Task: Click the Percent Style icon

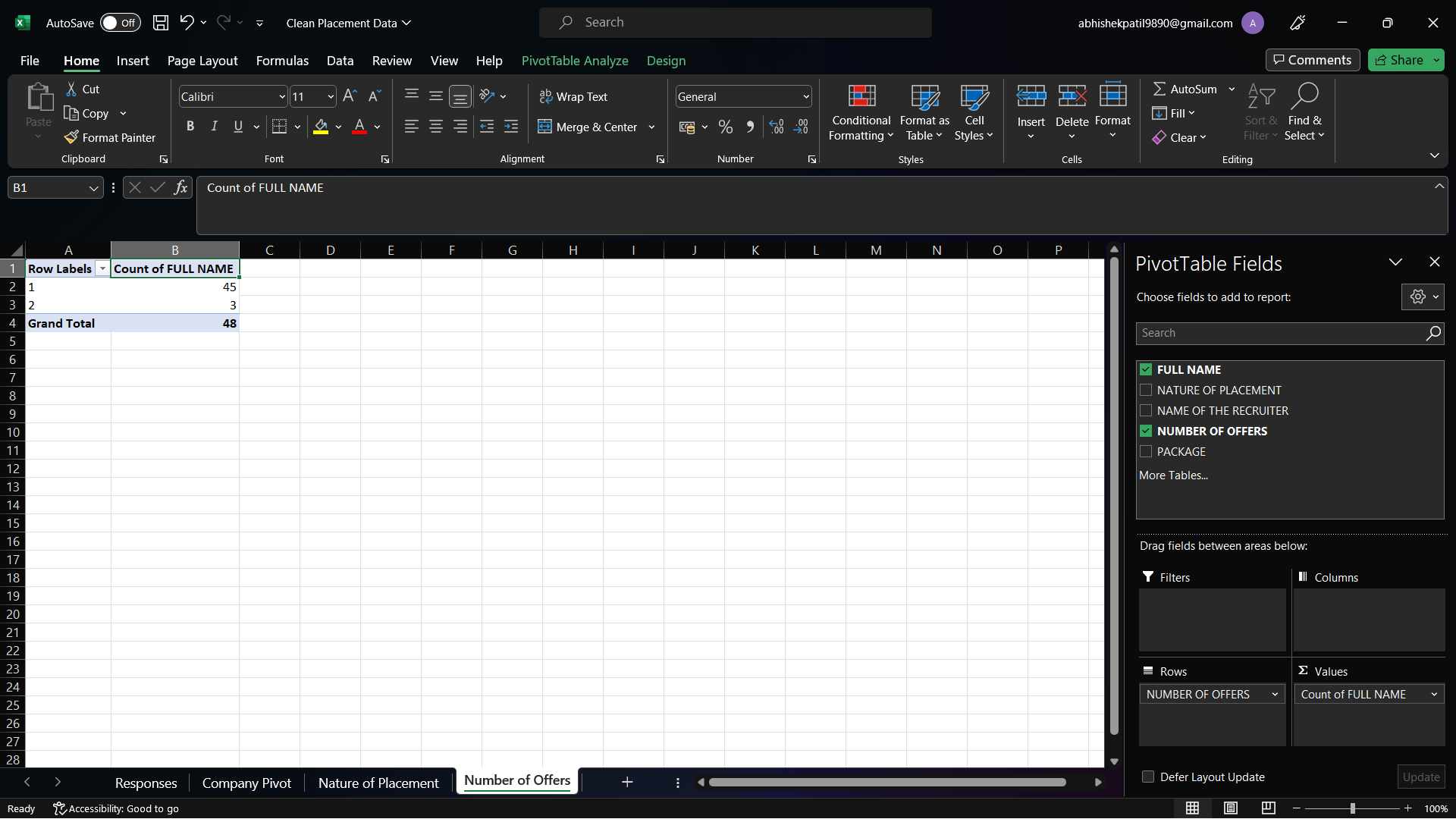Action: click(726, 127)
